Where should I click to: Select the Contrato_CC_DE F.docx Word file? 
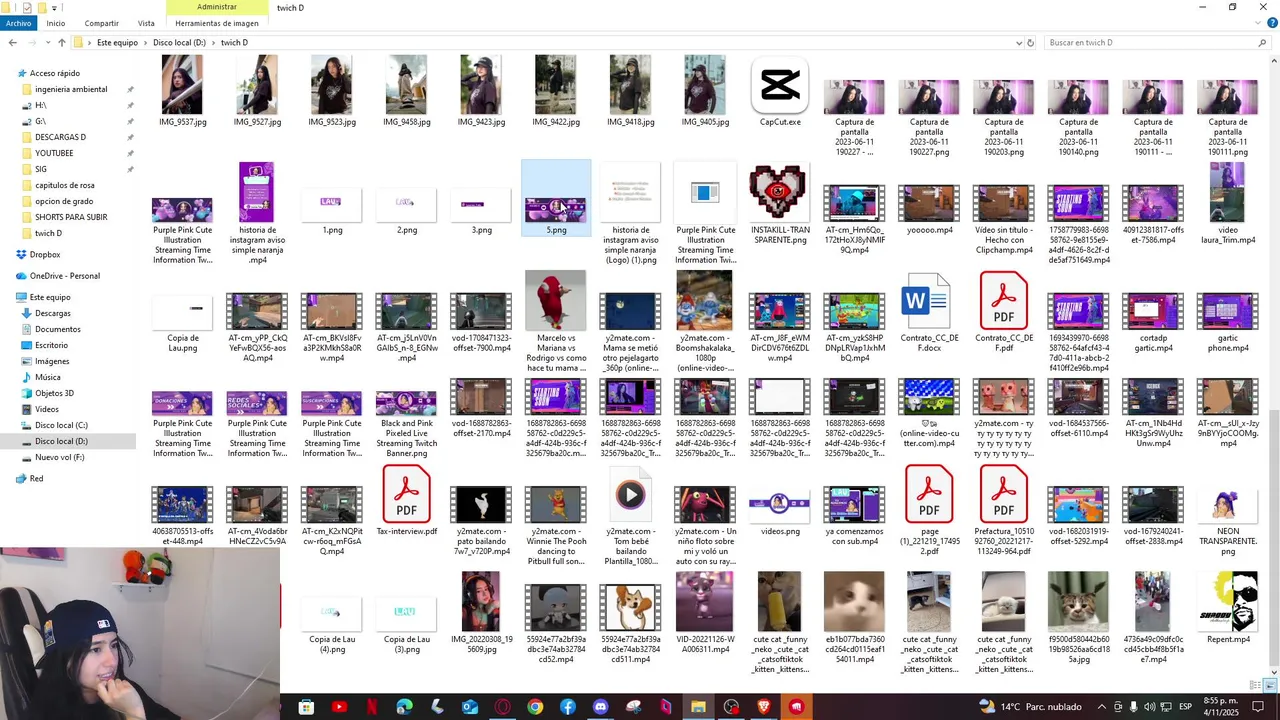929,301
